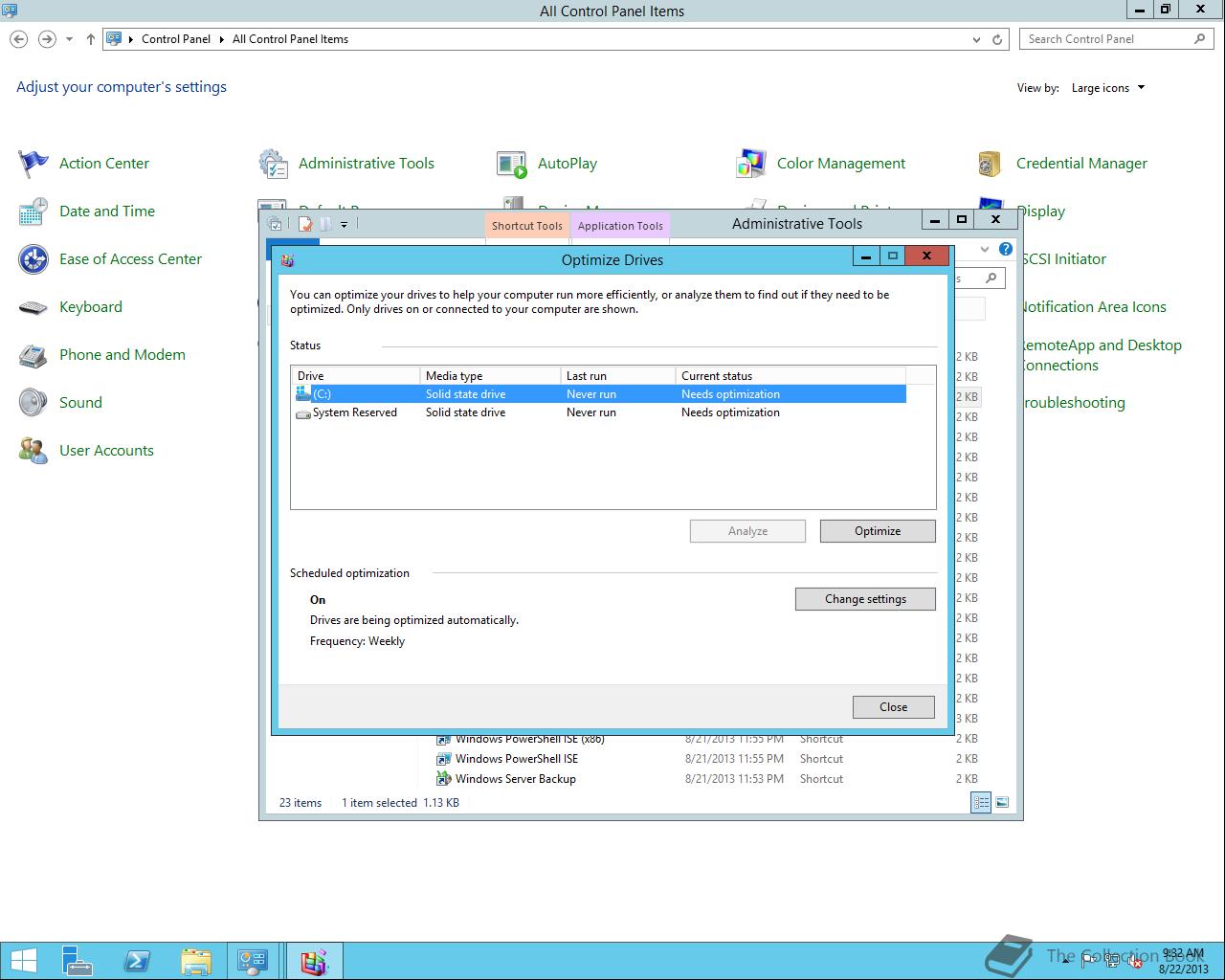Select Windows PowerShell ISE shortcut row
This screenshot has width=1225, height=980.
click(x=707, y=759)
